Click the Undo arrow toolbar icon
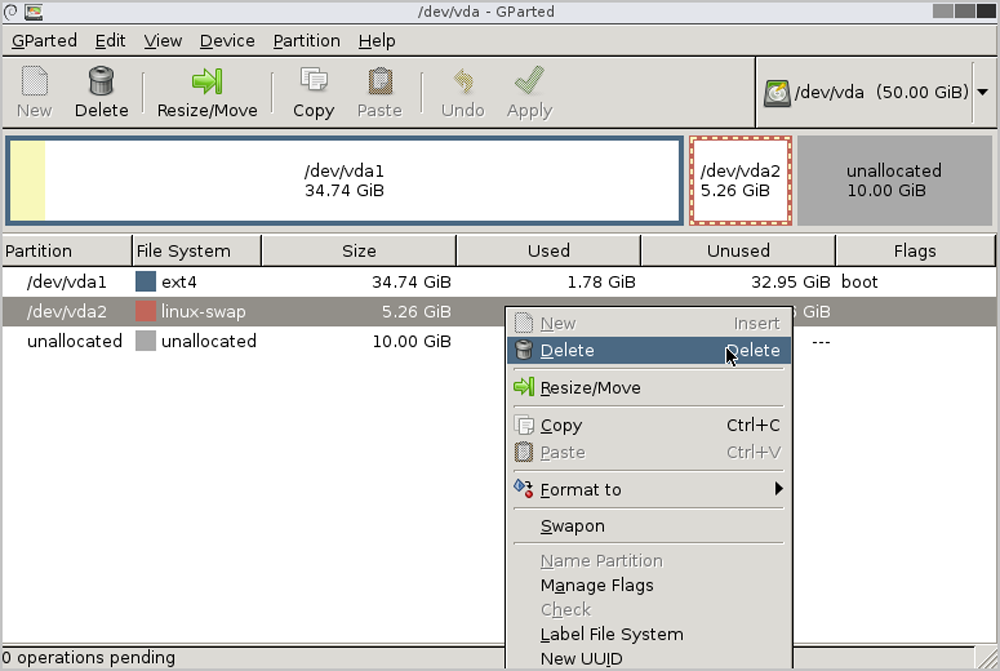The height and width of the screenshot is (671, 1000). (463, 81)
